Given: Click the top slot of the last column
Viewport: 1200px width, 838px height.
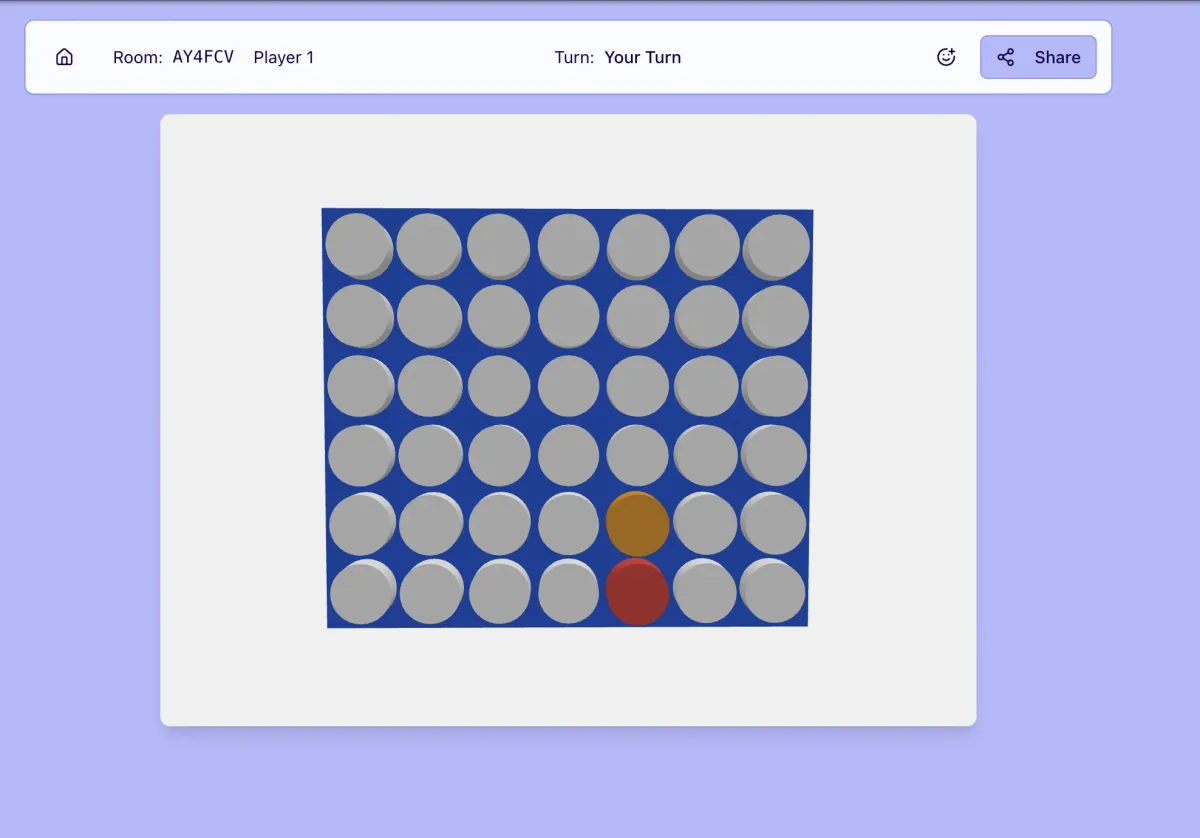Looking at the screenshot, I should [777, 246].
